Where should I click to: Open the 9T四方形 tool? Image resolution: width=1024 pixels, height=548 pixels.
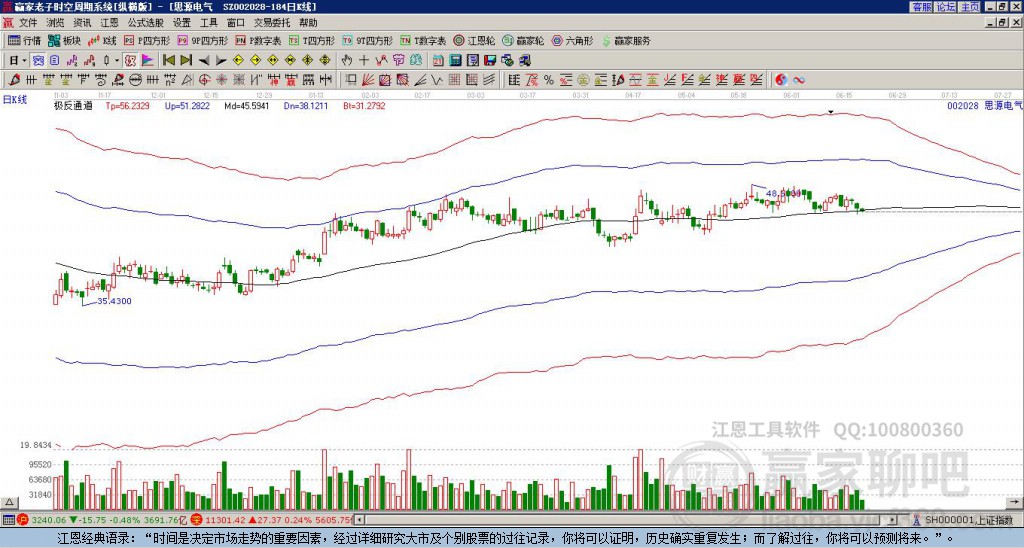click(367, 40)
